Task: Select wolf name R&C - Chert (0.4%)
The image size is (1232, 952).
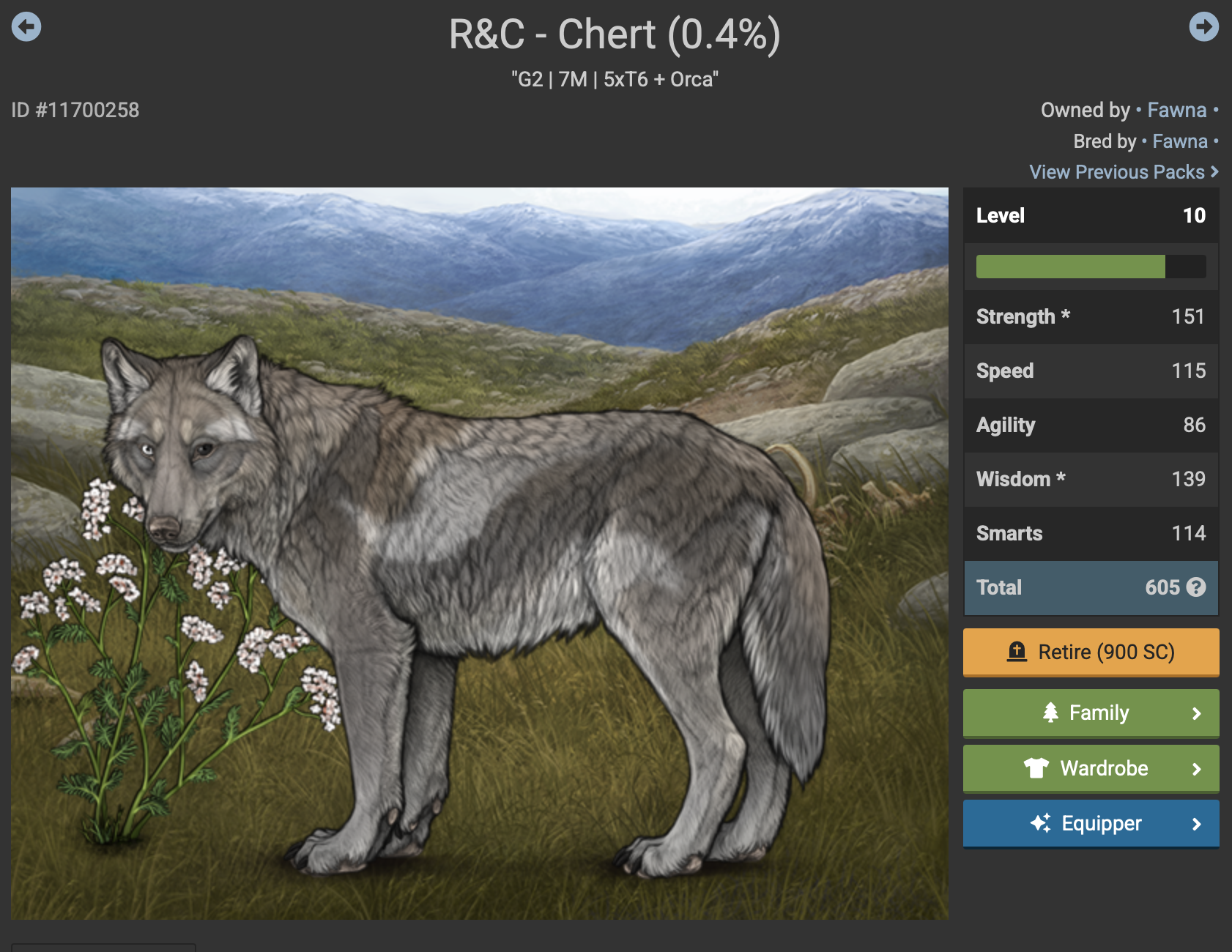Action: (x=615, y=34)
